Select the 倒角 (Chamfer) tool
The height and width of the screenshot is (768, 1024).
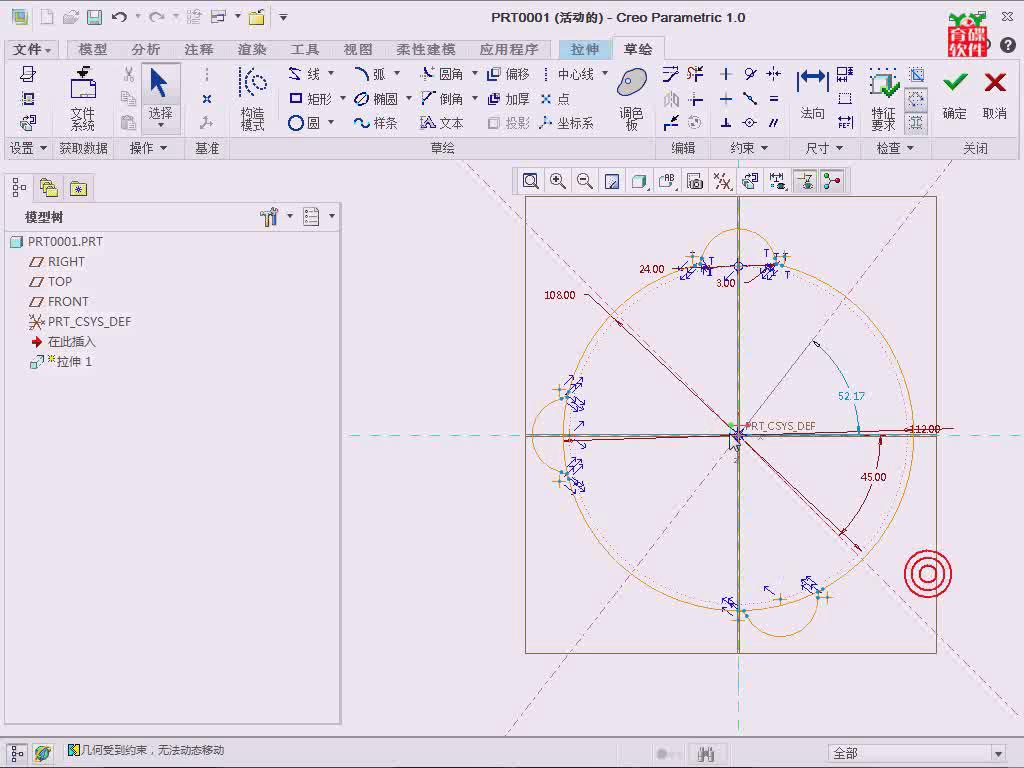(442, 99)
